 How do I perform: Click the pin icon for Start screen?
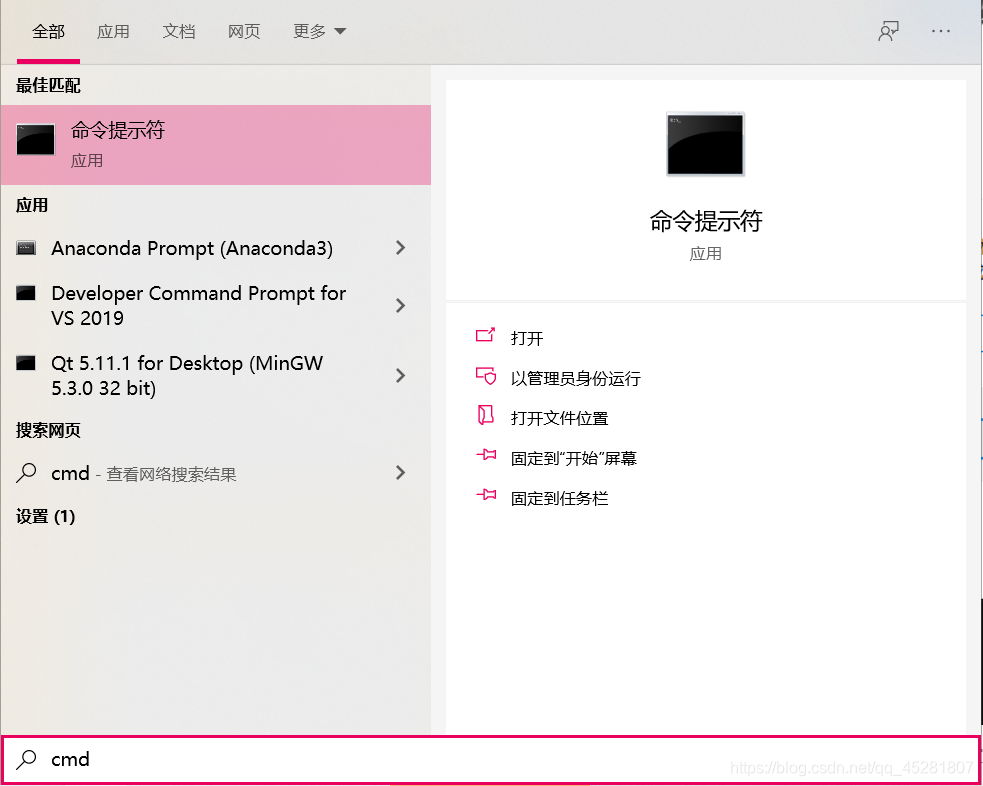tap(486, 456)
